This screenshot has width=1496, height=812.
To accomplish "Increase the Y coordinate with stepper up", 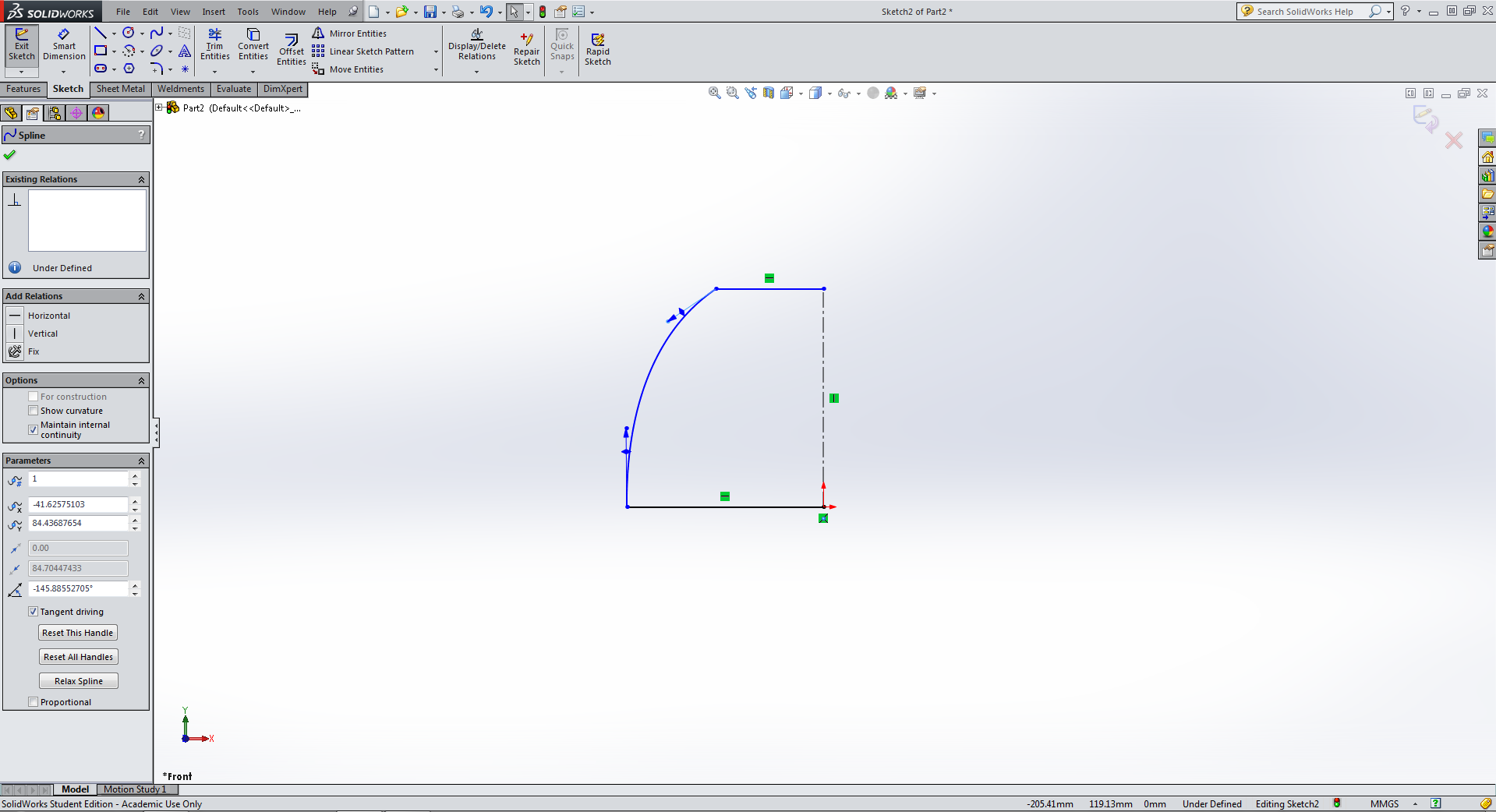I will click(135, 519).
